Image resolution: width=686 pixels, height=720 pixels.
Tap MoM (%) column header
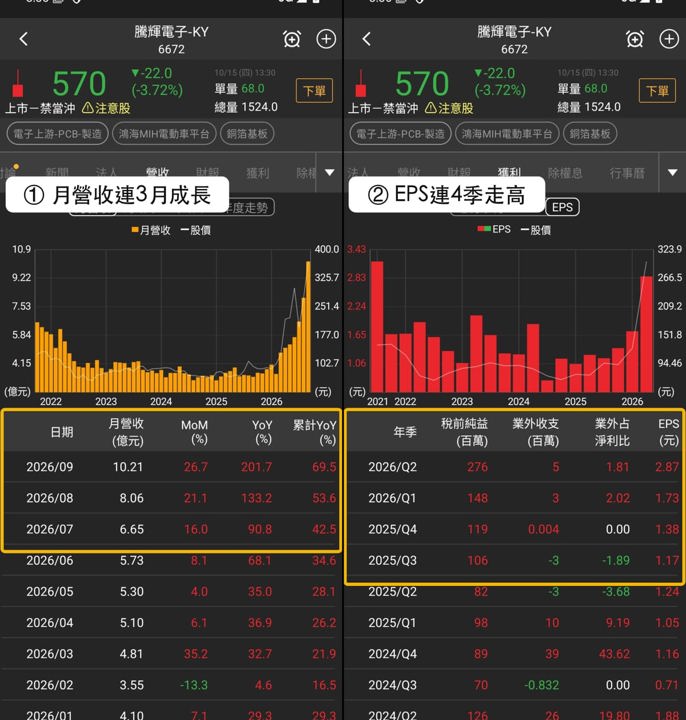194,432
